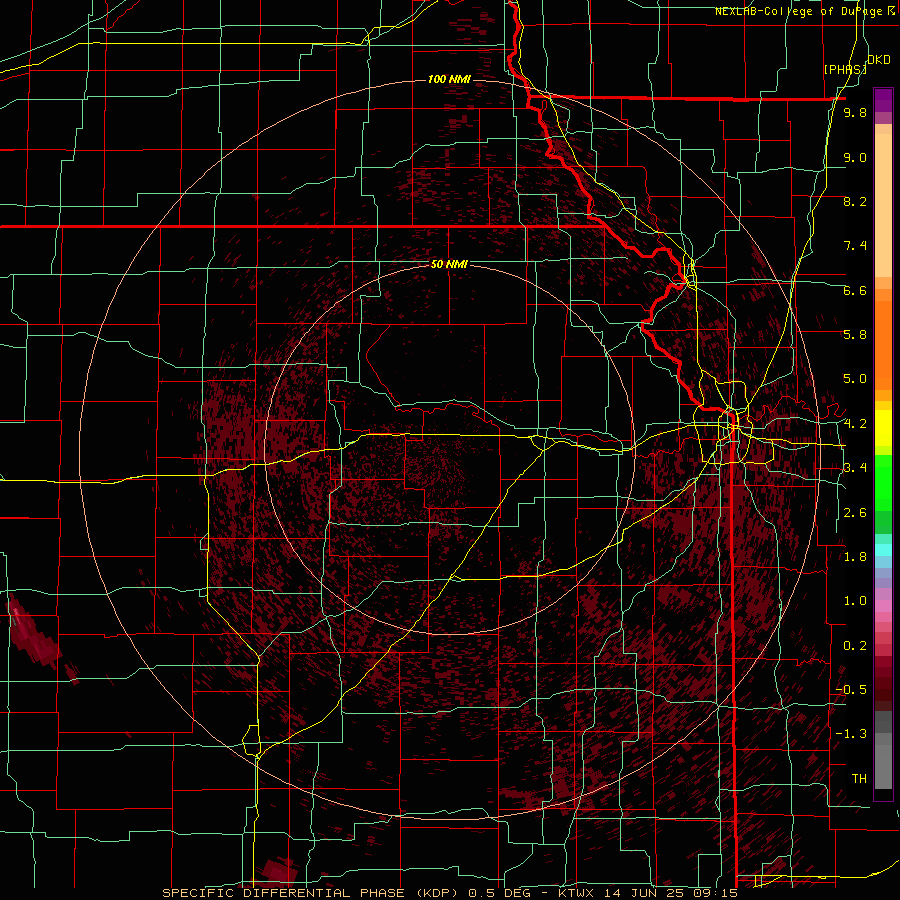Click the "1.0" value on the color scale
Screen dimensions: 900x900
pos(855,601)
